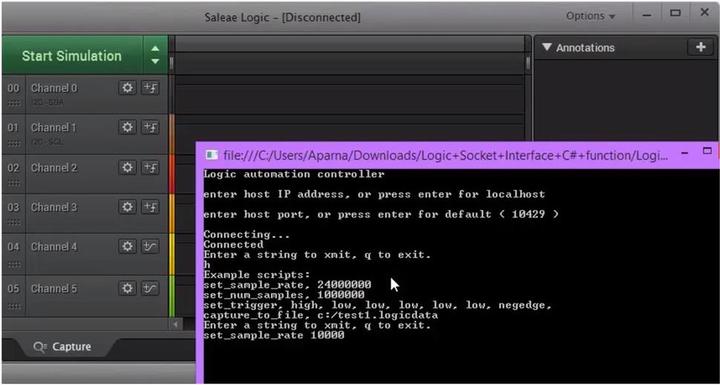The height and width of the screenshot is (385, 720).
Task: Click the Start Simulation button
Action: pos(72,56)
